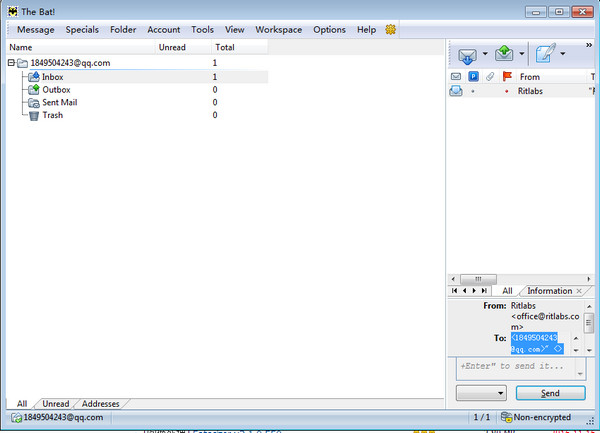Click the Send button
600x433 pixels.
[550, 393]
